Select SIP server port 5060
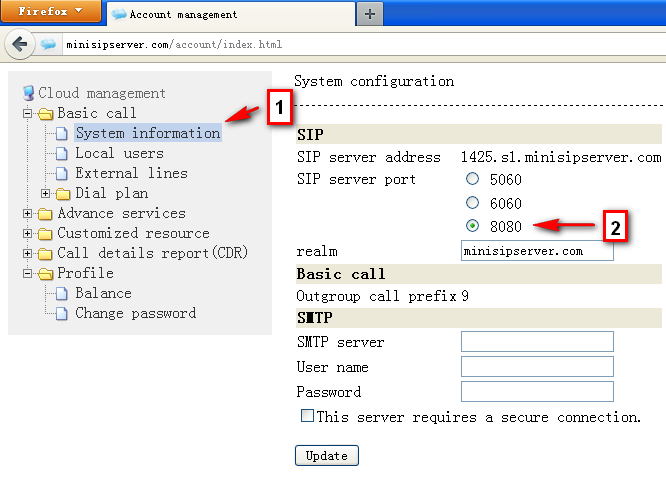The image size is (666, 477). point(472,179)
